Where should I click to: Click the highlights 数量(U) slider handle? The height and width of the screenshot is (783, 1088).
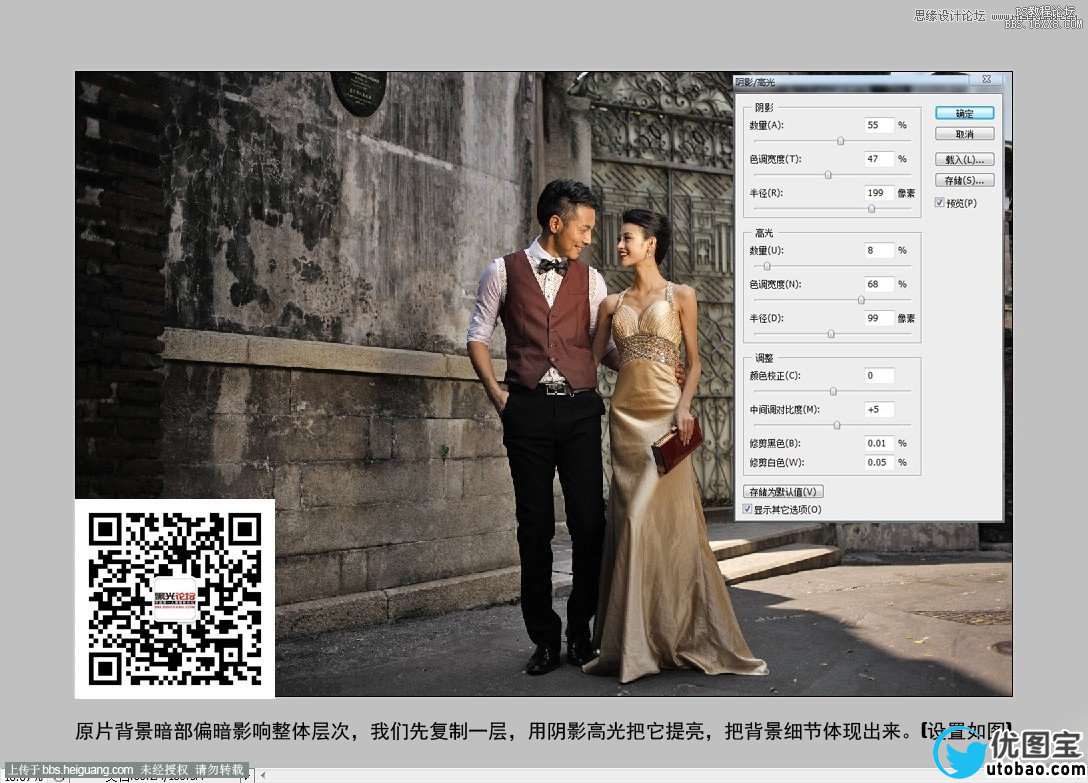[x=767, y=266]
